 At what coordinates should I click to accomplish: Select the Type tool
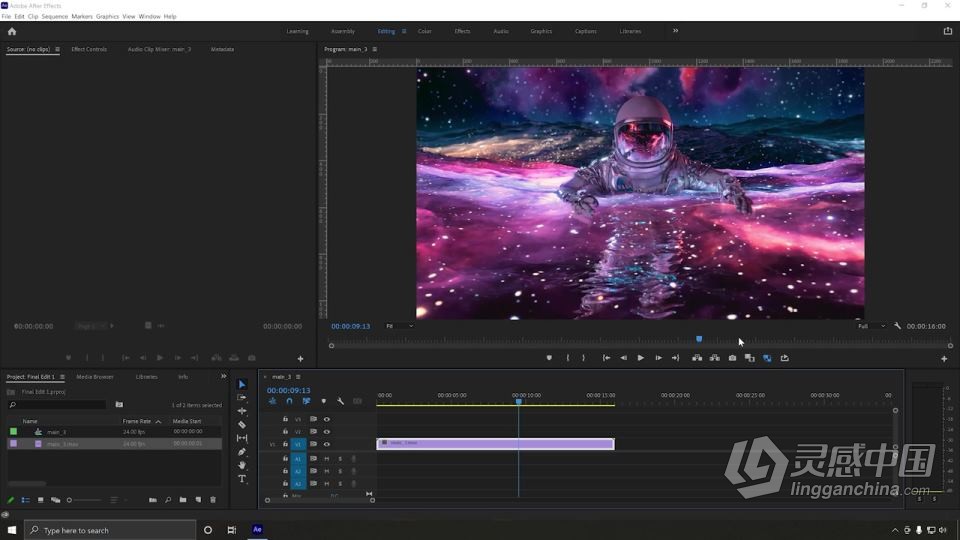(242, 479)
